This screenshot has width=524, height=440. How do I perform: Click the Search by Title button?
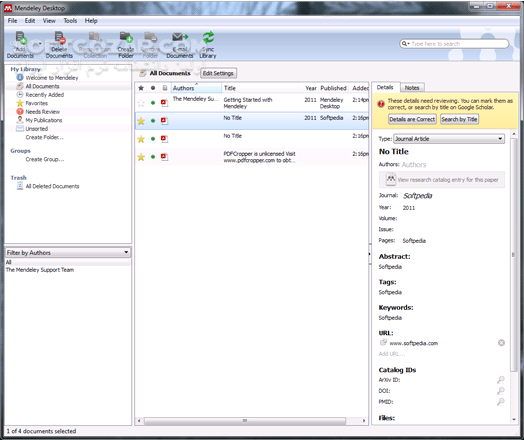(459, 119)
